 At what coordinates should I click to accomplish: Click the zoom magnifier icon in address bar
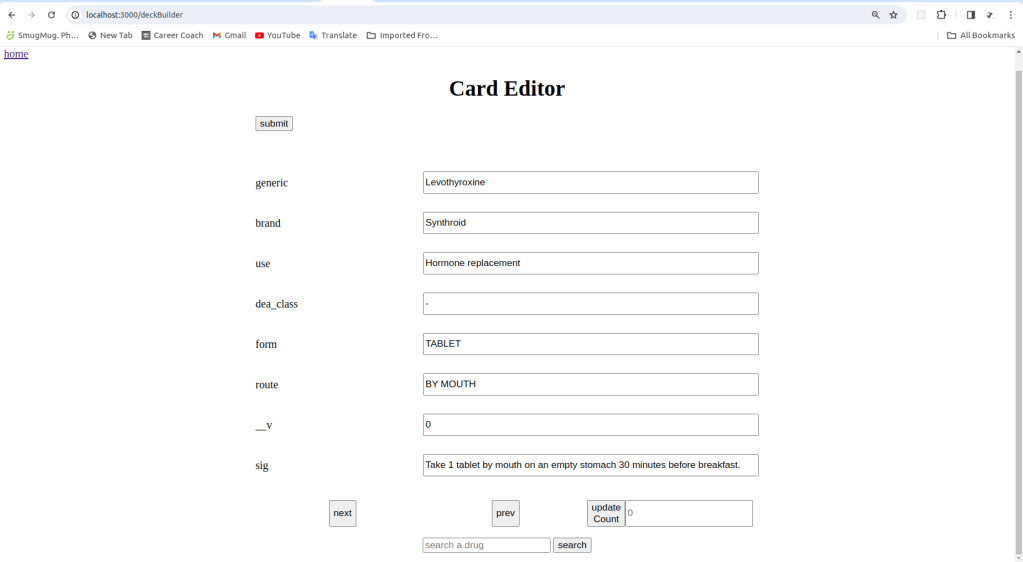pyautogui.click(x=875, y=15)
